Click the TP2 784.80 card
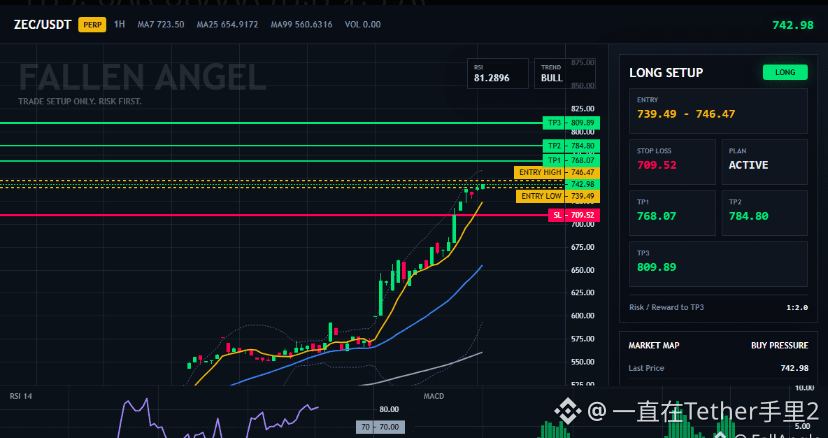 764,213
